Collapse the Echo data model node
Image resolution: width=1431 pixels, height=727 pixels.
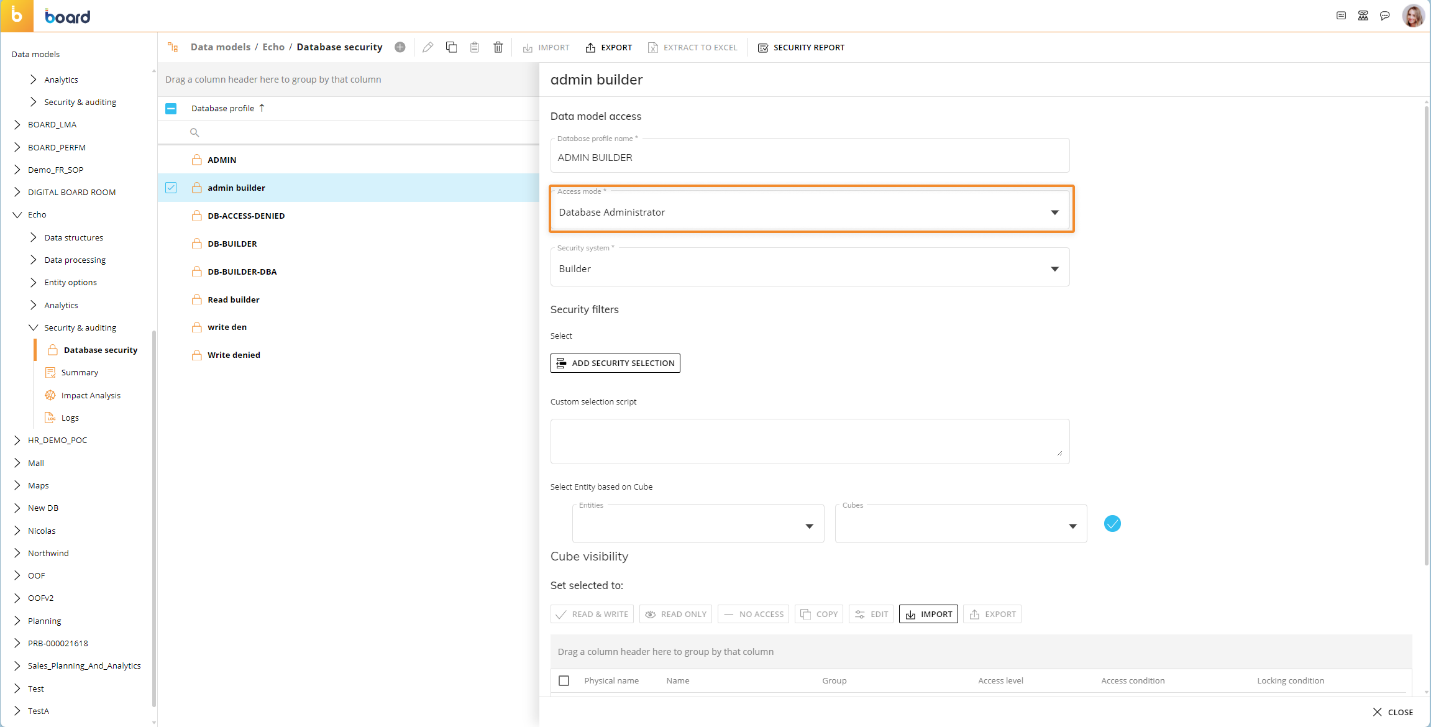(17, 215)
